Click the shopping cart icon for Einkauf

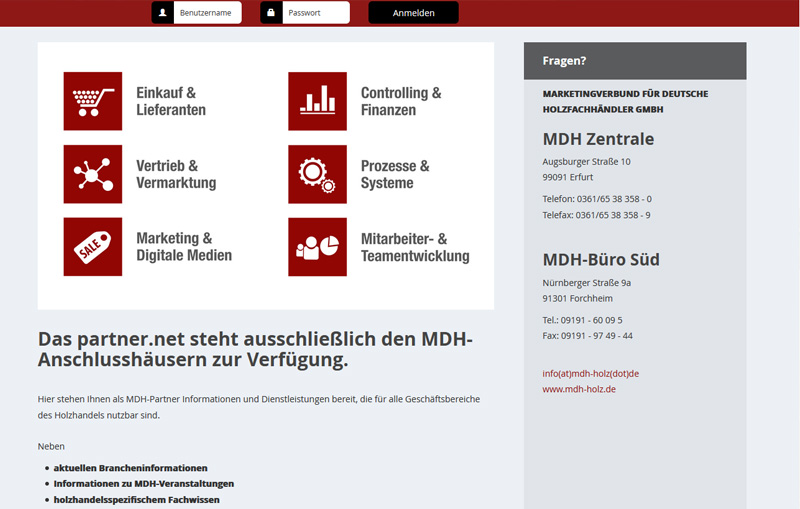coord(93,101)
